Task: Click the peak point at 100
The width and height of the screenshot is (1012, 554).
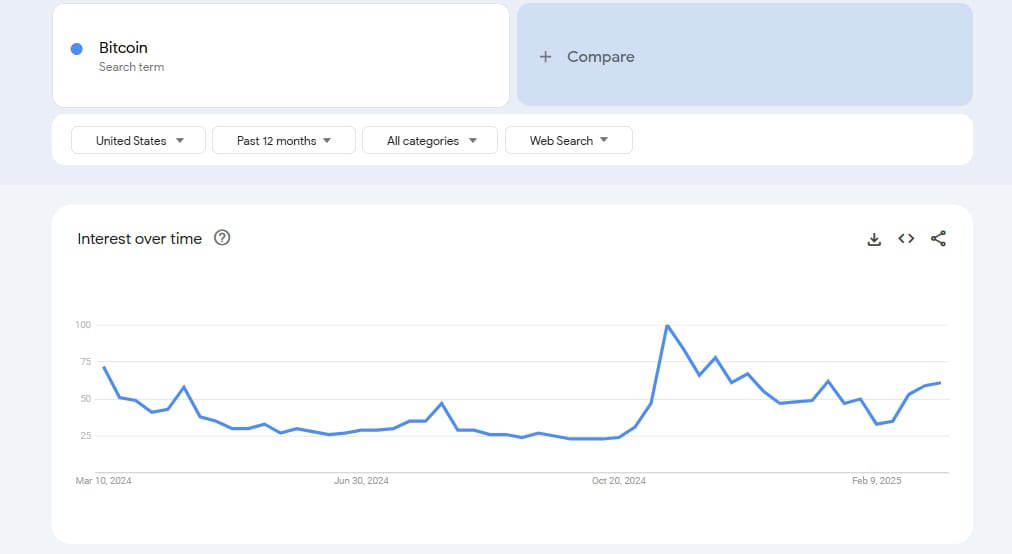Action: (667, 325)
